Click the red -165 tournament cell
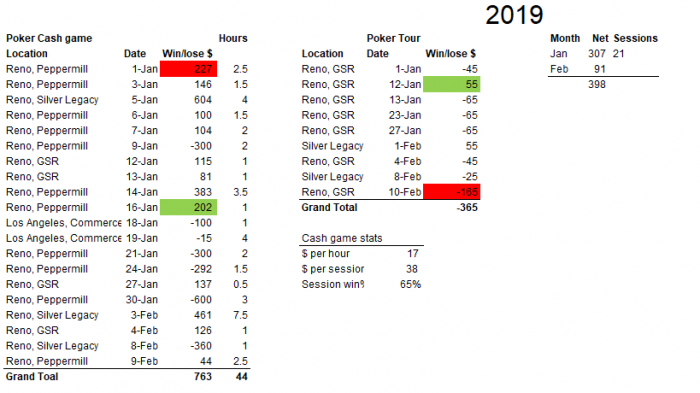This screenshot has width=700, height=393. (451, 192)
